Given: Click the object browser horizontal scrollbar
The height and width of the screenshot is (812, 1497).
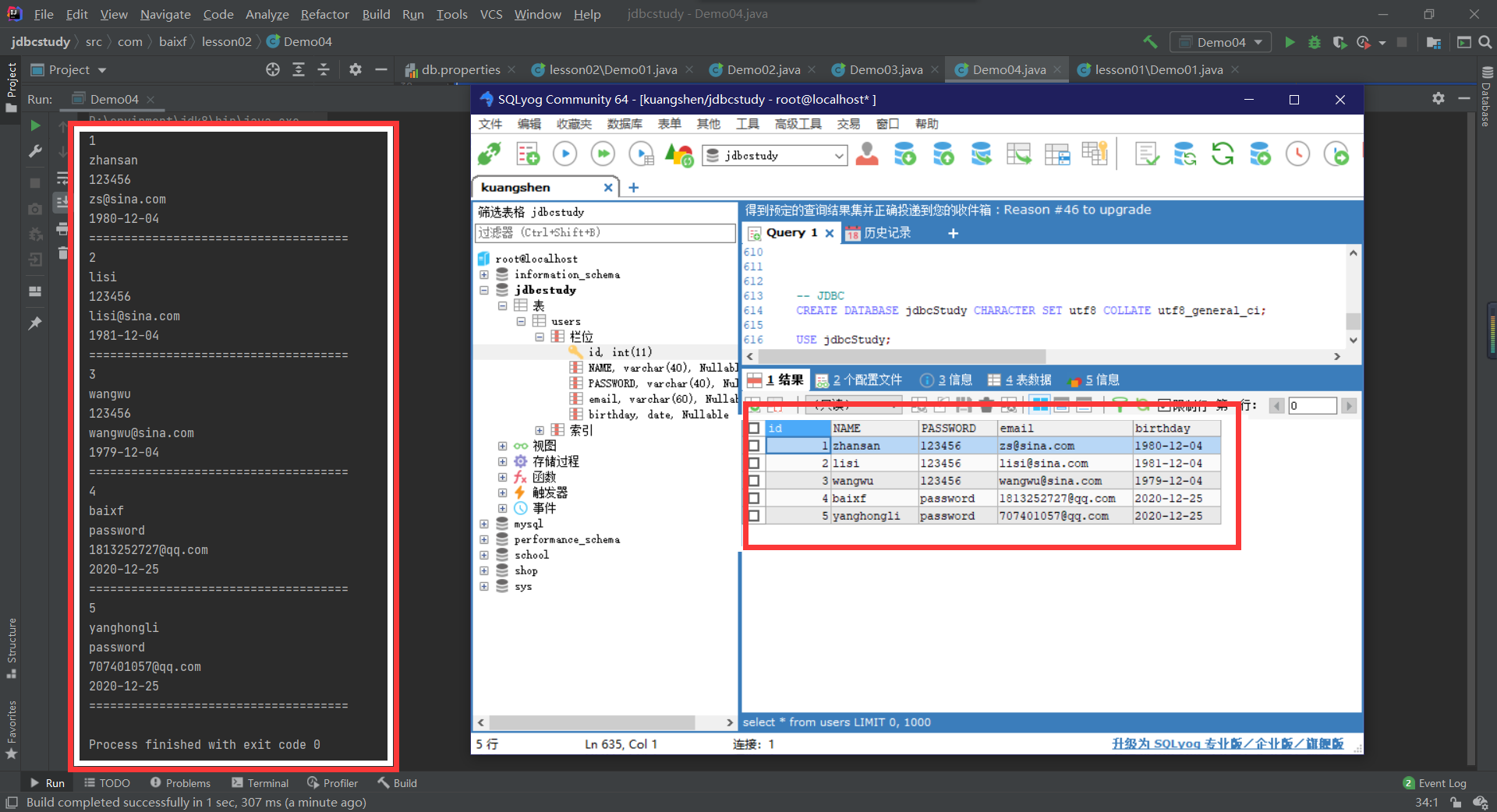Looking at the screenshot, I should click(x=593, y=722).
